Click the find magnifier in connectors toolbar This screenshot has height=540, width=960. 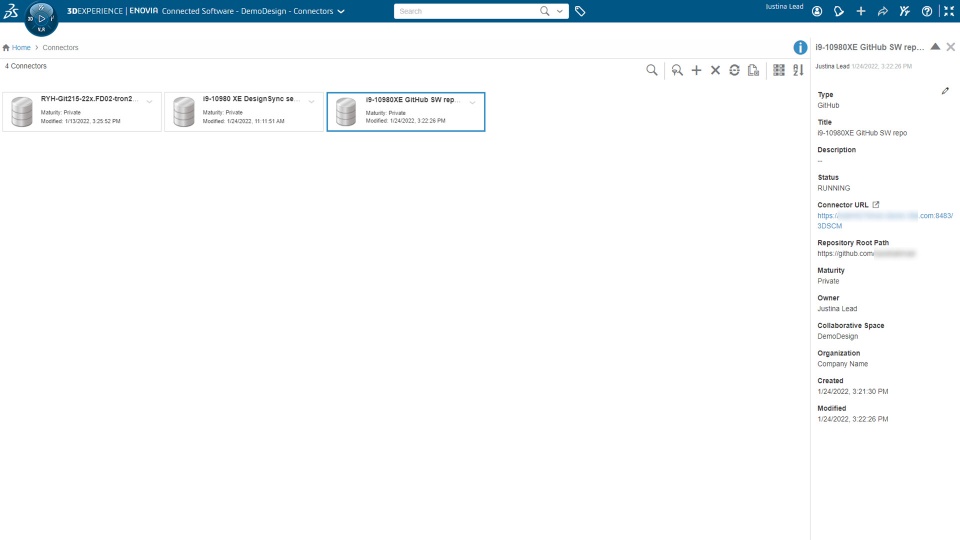pyautogui.click(x=652, y=70)
